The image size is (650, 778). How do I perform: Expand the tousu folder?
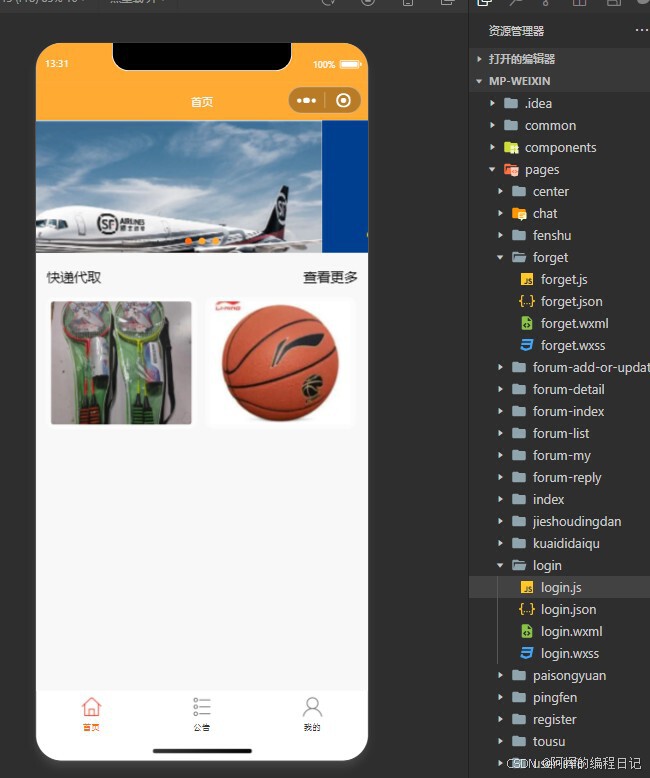[559, 741]
